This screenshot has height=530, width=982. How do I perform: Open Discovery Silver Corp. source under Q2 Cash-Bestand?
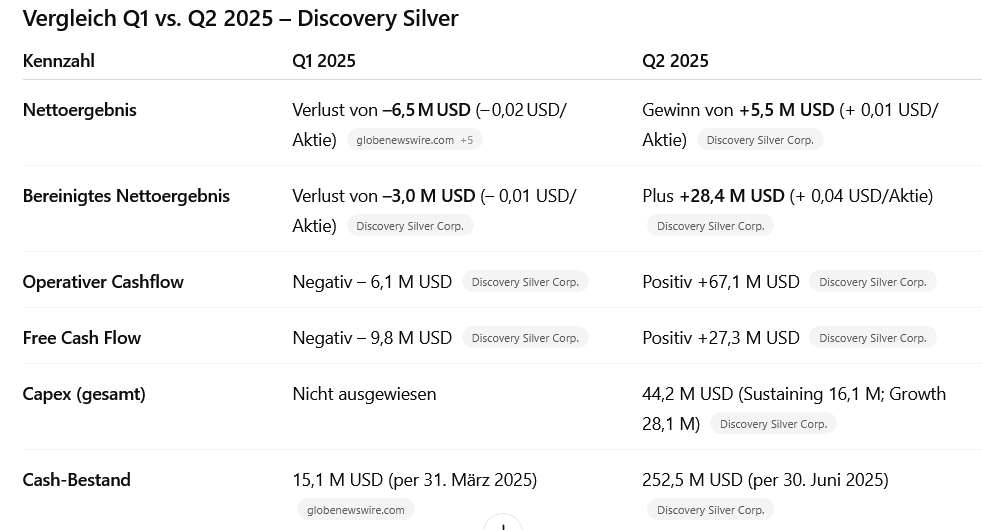click(x=710, y=510)
